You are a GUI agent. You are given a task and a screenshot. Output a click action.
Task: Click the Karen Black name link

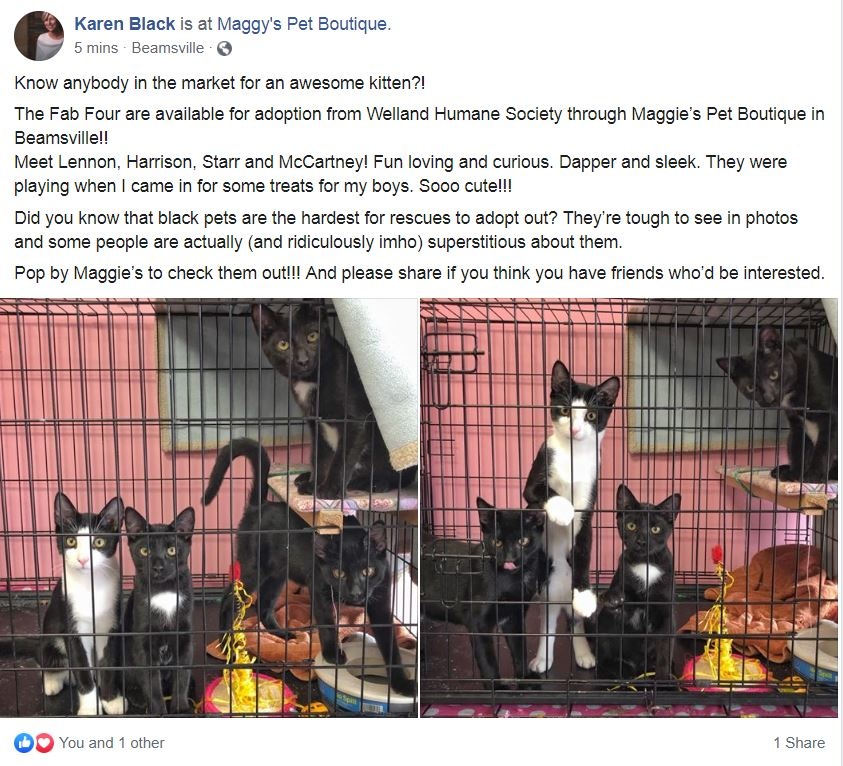pos(124,24)
